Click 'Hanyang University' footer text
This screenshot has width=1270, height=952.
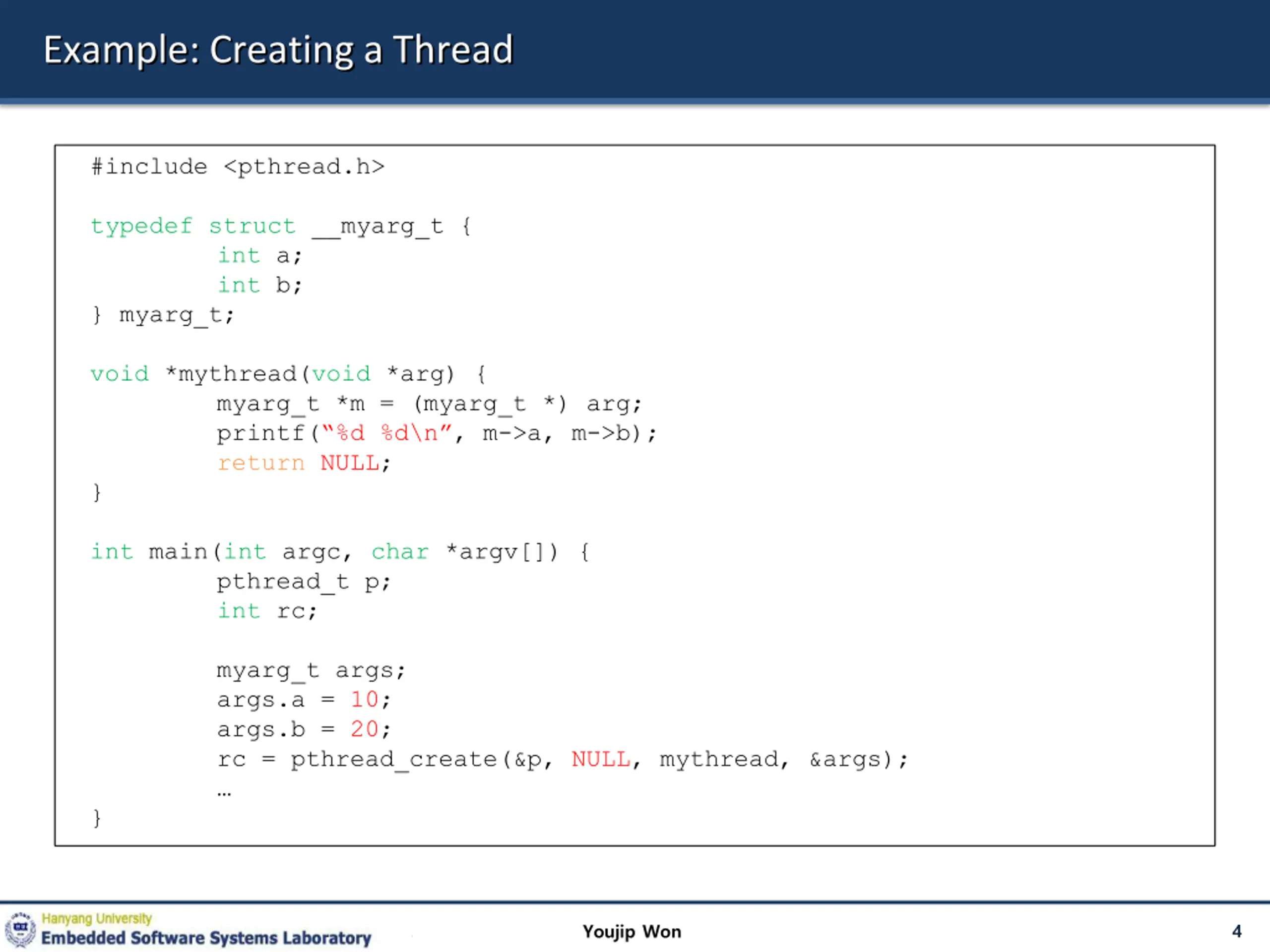click(96, 919)
